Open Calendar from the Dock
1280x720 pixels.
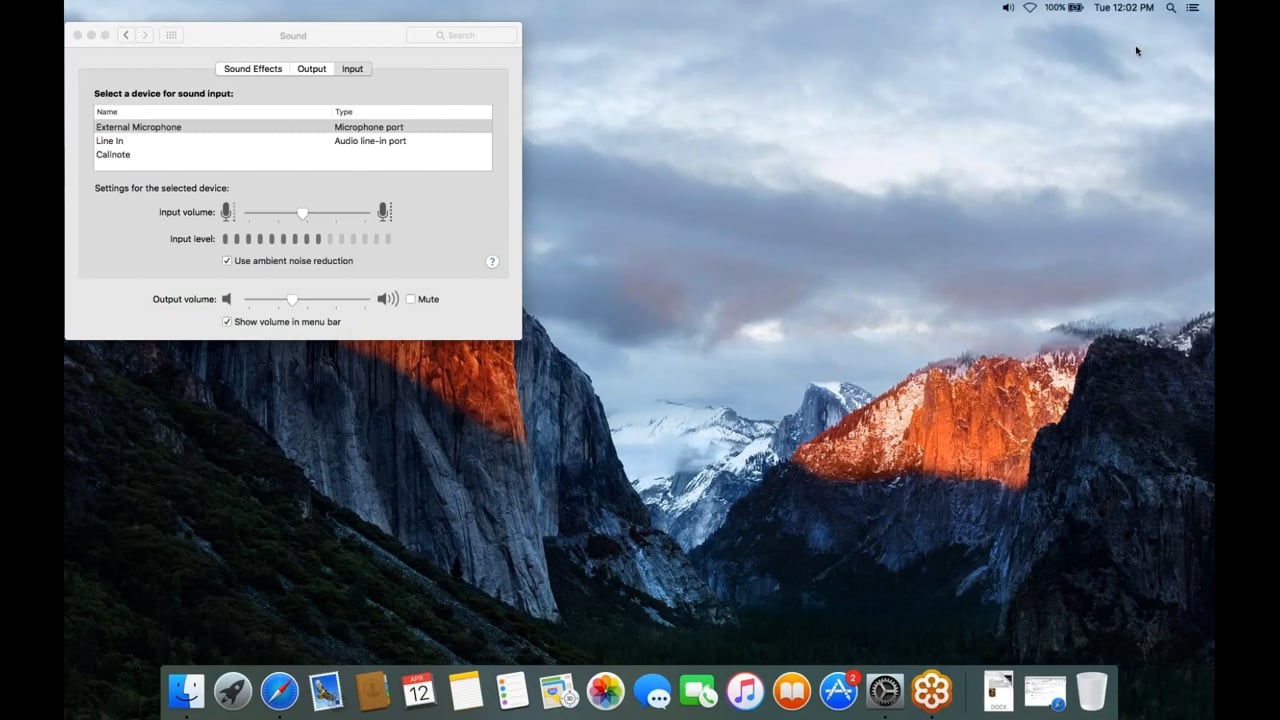click(x=419, y=691)
